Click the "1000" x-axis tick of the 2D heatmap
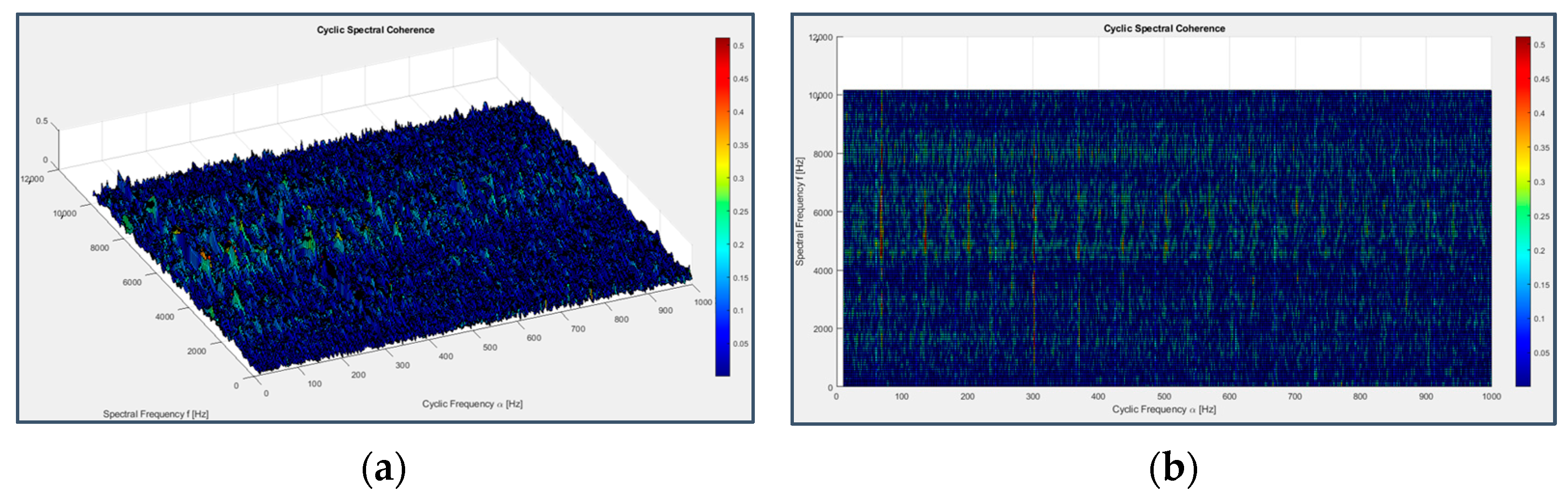This screenshot has width=1568, height=499. click(1491, 397)
